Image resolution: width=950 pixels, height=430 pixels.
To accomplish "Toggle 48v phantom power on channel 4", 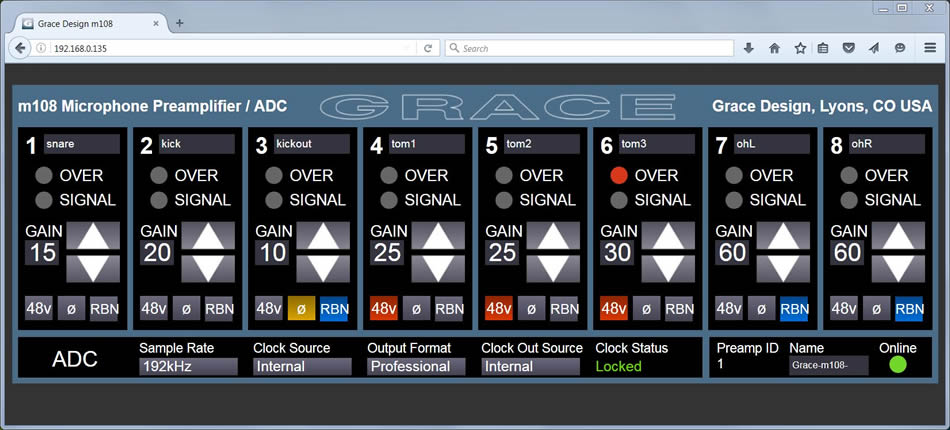I will pyautogui.click(x=384, y=309).
